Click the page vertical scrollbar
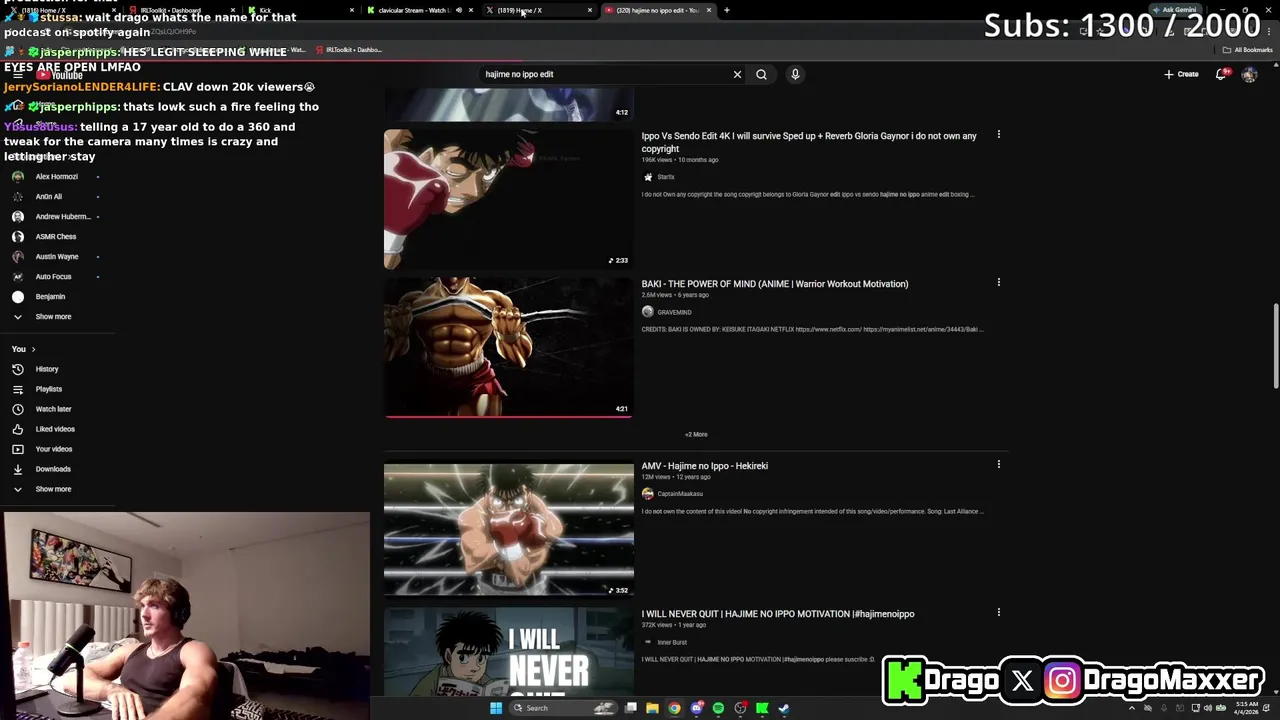The height and width of the screenshot is (720, 1280). 1275,345
